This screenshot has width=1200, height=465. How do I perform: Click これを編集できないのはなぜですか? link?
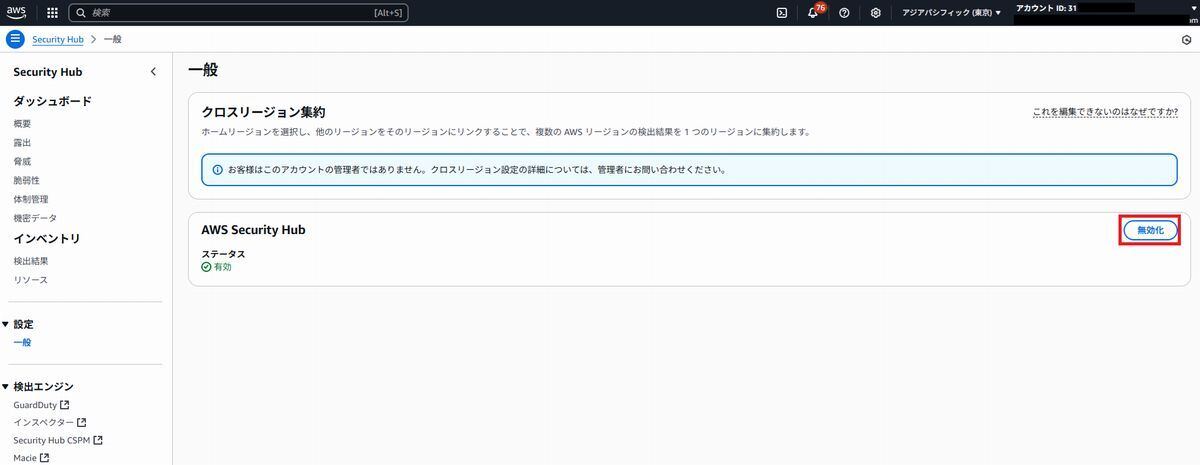tap(1105, 112)
